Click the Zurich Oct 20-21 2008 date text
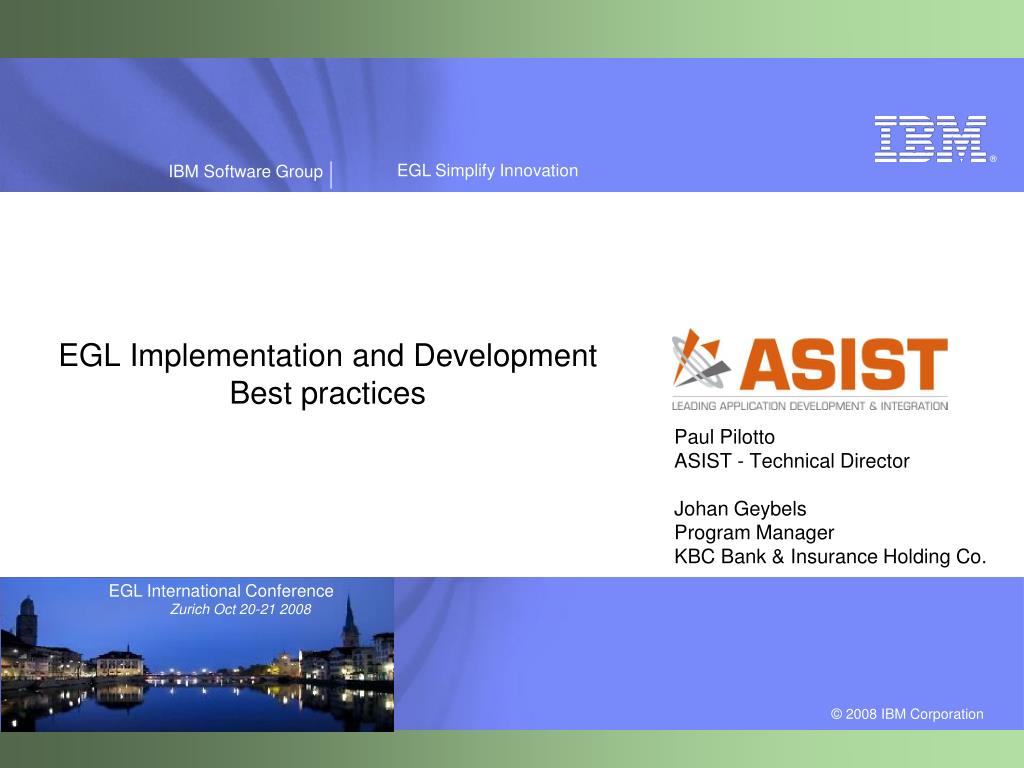The width and height of the screenshot is (1024, 768). point(240,609)
